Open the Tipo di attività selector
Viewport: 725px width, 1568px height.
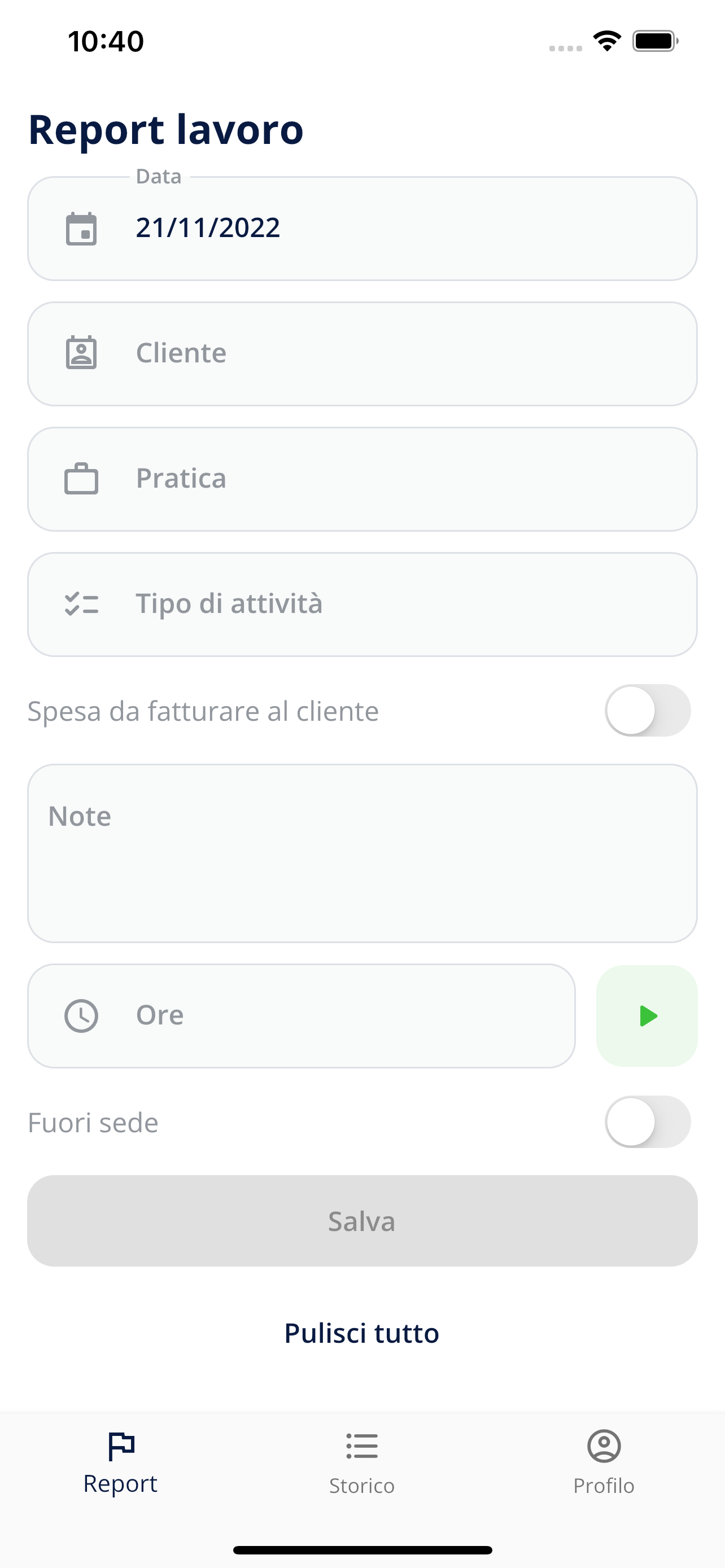(362, 605)
